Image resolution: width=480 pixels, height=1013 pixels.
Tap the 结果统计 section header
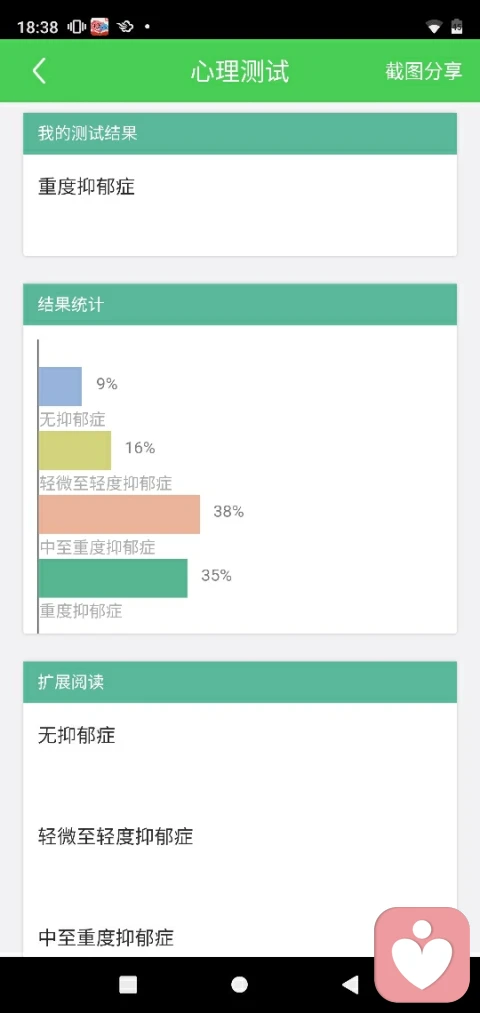coord(240,304)
